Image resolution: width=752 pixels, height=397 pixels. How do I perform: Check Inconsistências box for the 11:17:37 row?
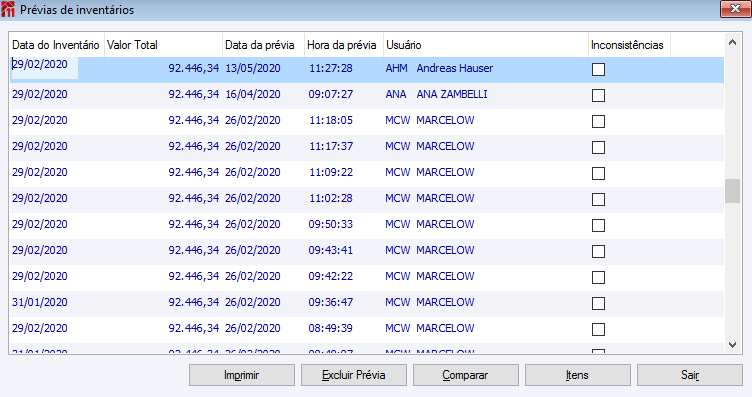[598, 147]
